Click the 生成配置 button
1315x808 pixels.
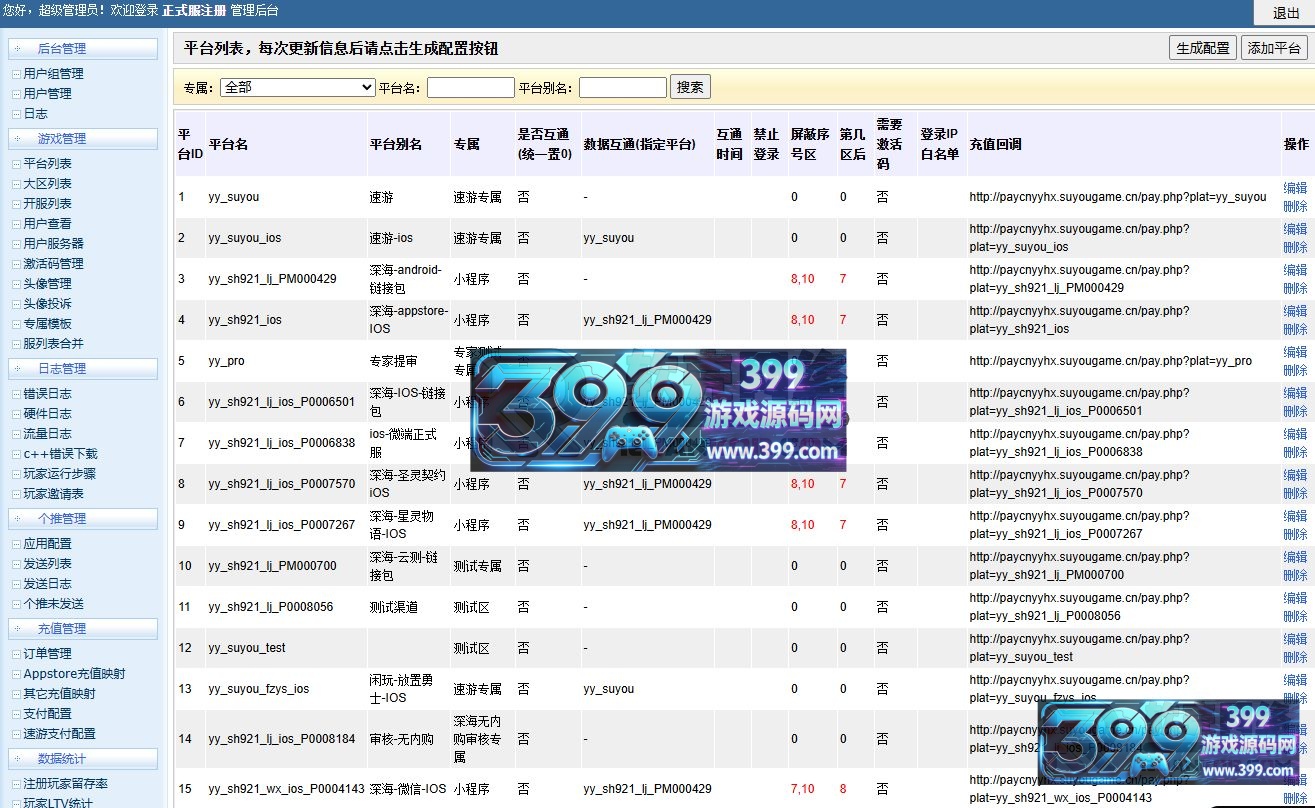pos(1203,48)
